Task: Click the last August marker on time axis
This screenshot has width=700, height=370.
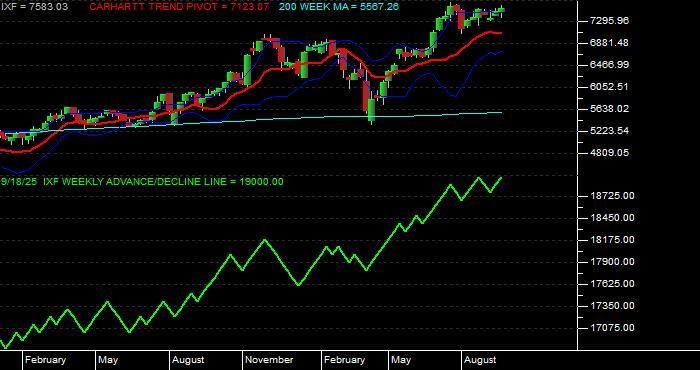Action: pyautogui.click(x=480, y=360)
